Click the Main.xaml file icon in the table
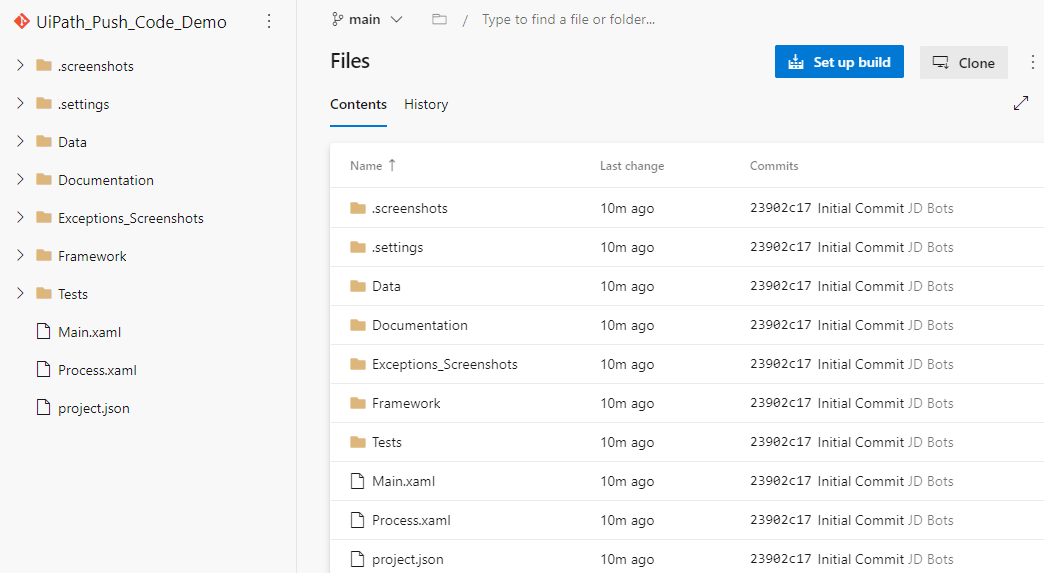Viewport: 1044px width, 573px height. click(x=358, y=481)
